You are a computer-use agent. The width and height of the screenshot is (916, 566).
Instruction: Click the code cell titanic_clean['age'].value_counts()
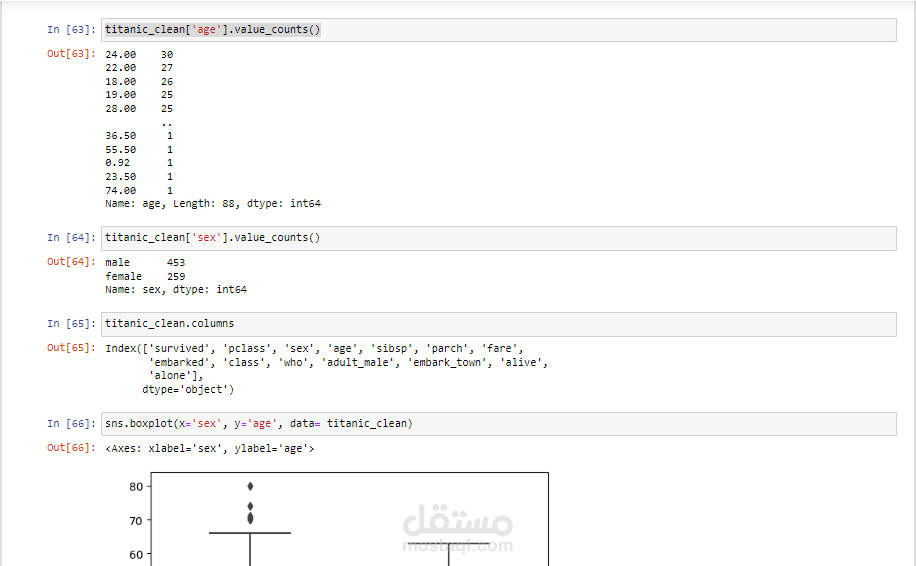(498, 30)
